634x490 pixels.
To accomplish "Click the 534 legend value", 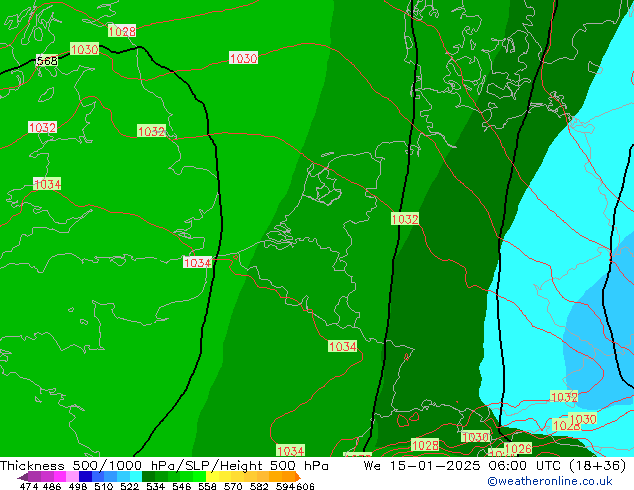I will point(156,486).
